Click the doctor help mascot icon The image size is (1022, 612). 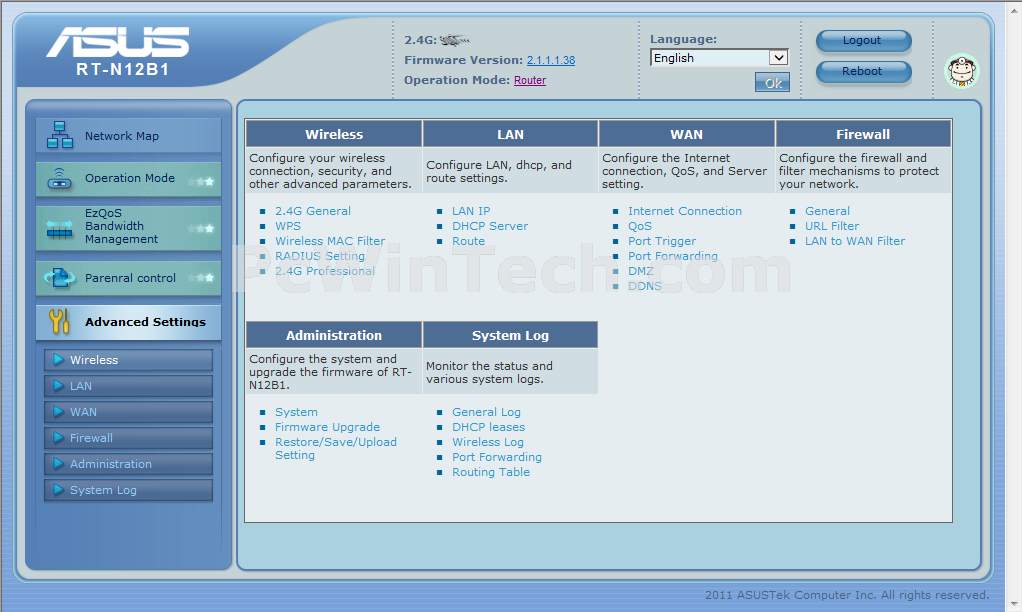point(962,70)
